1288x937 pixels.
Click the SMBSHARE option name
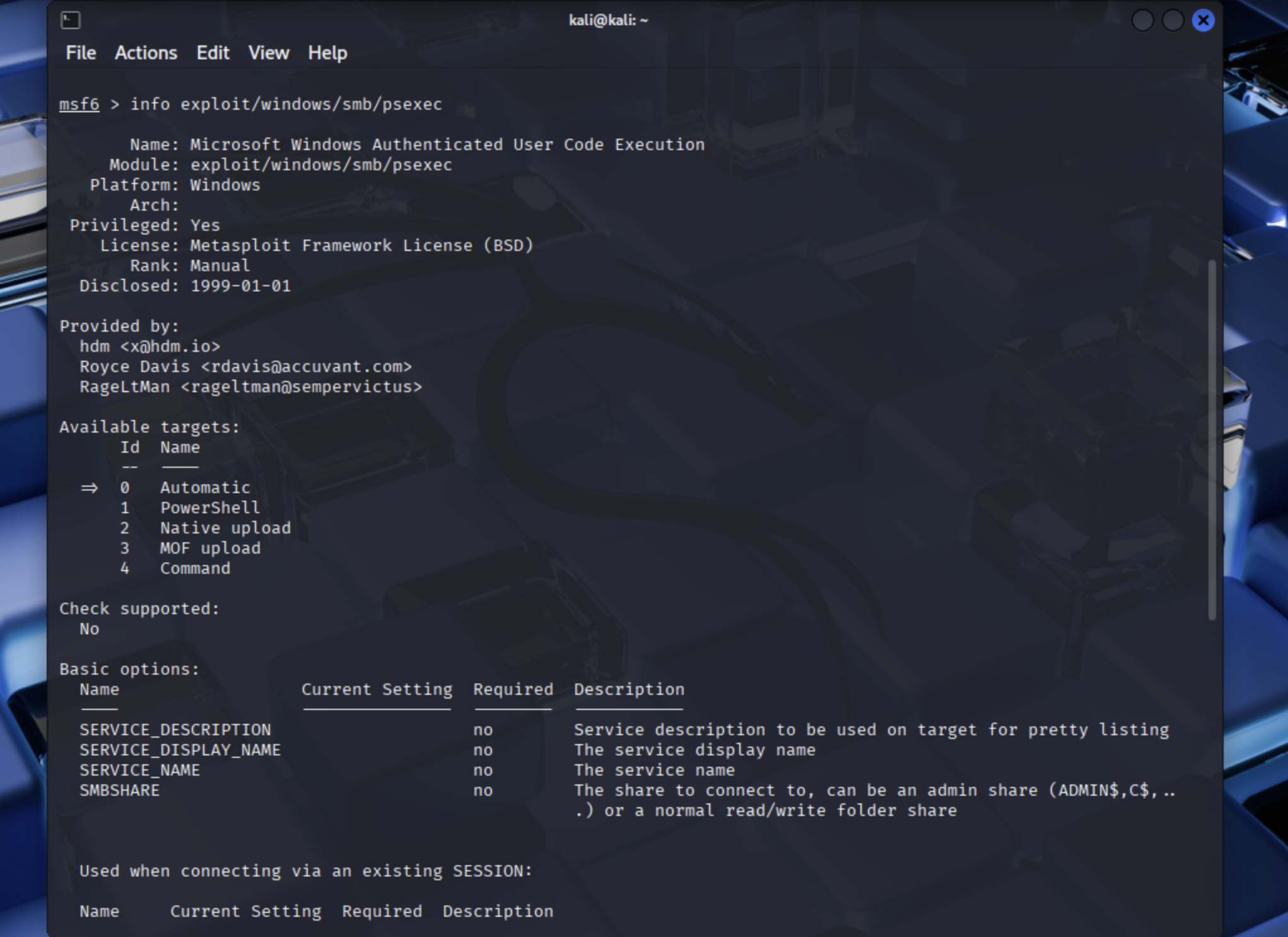[119, 790]
